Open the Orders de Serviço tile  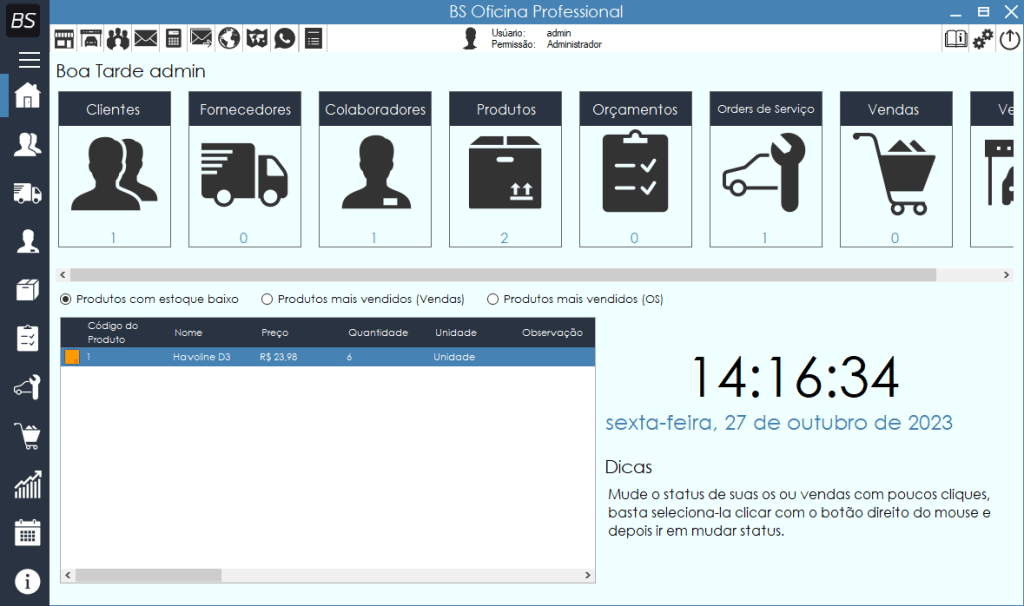766,170
